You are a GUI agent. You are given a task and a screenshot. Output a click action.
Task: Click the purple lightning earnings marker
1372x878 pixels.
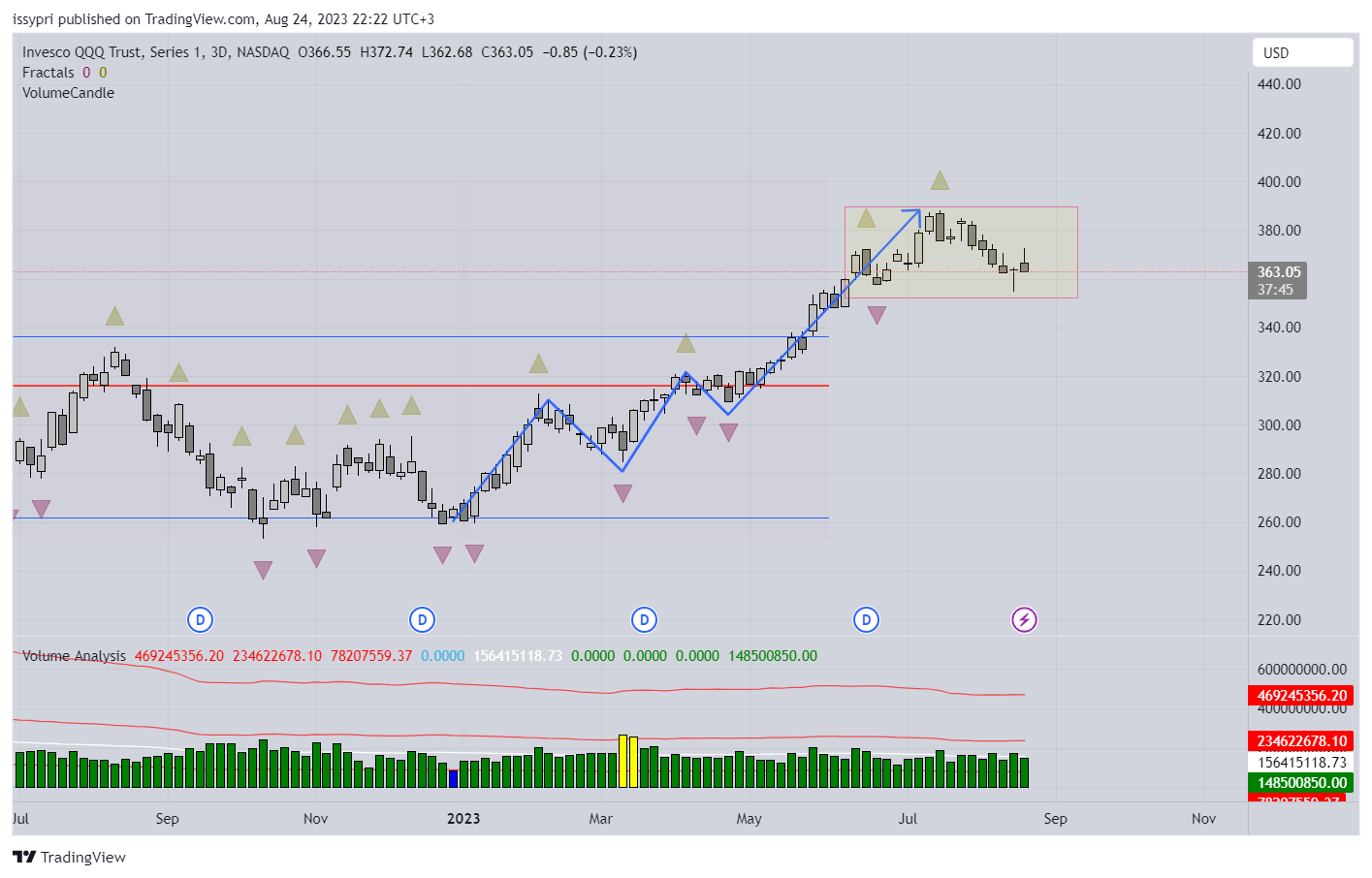(x=1024, y=619)
